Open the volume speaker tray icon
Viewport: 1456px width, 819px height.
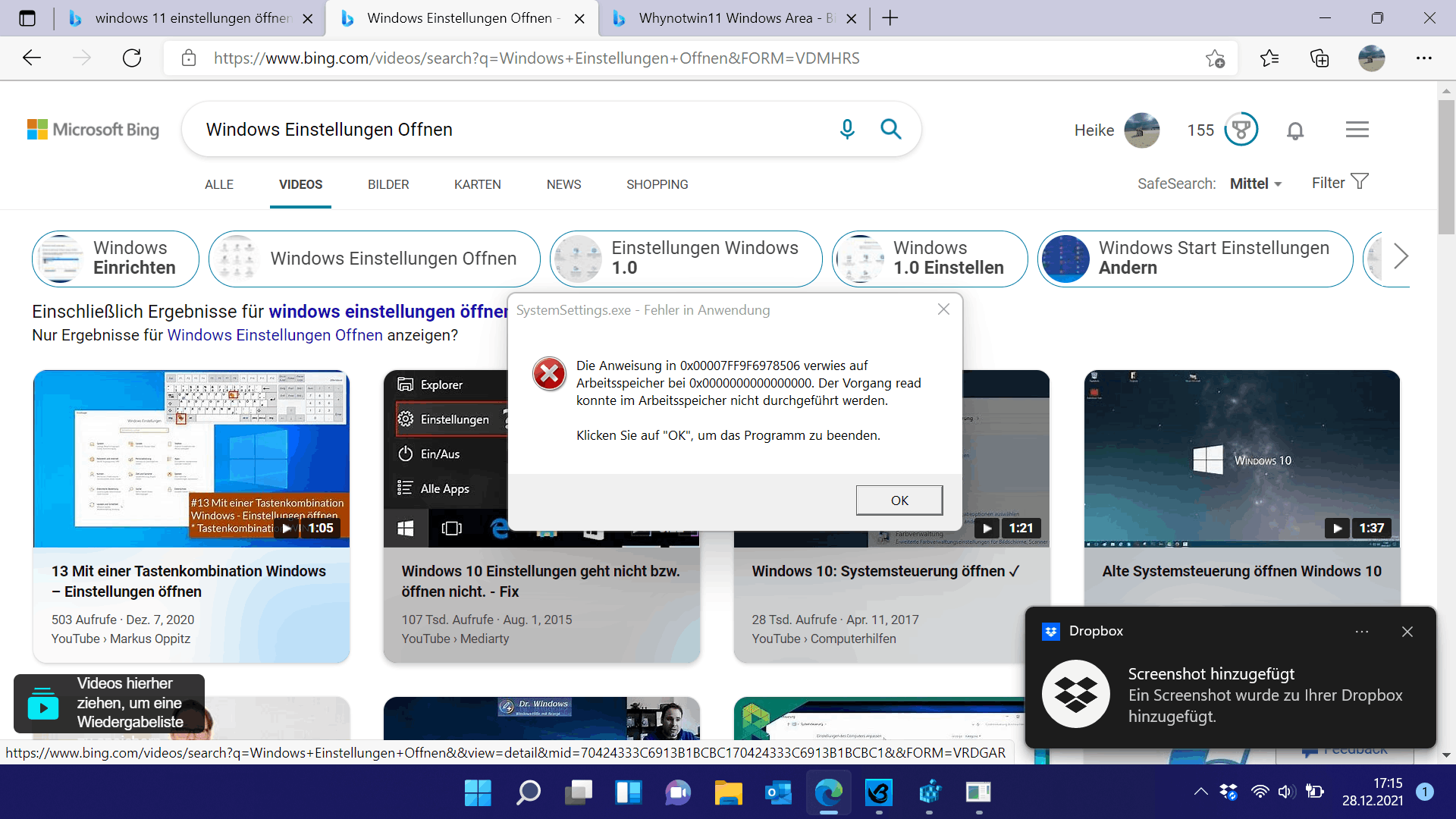click(1285, 792)
